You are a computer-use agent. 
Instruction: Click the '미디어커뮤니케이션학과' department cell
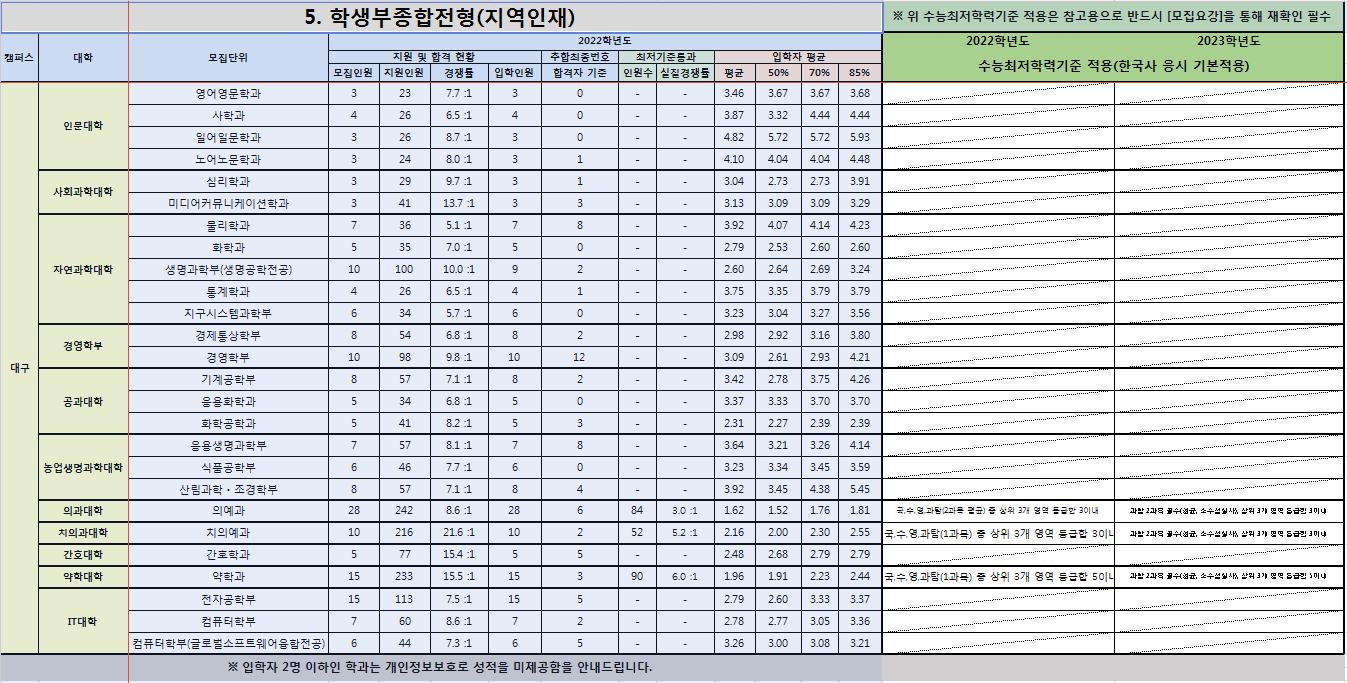pyautogui.click(x=228, y=203)
